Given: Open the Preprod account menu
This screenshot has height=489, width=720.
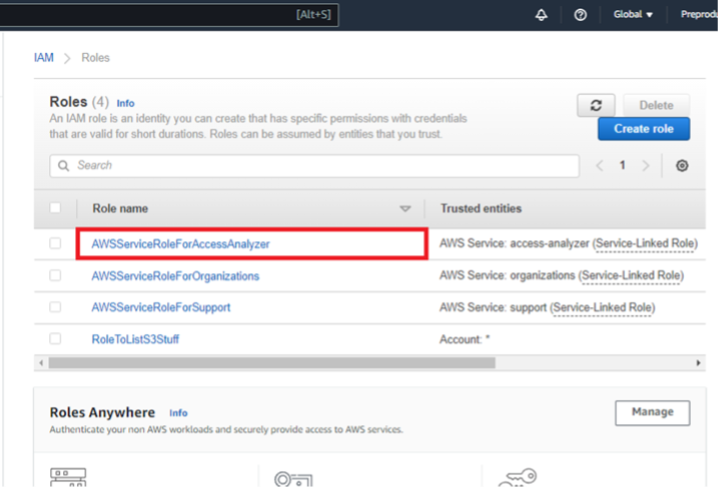Looking at the screenshot, I should 699,14.
